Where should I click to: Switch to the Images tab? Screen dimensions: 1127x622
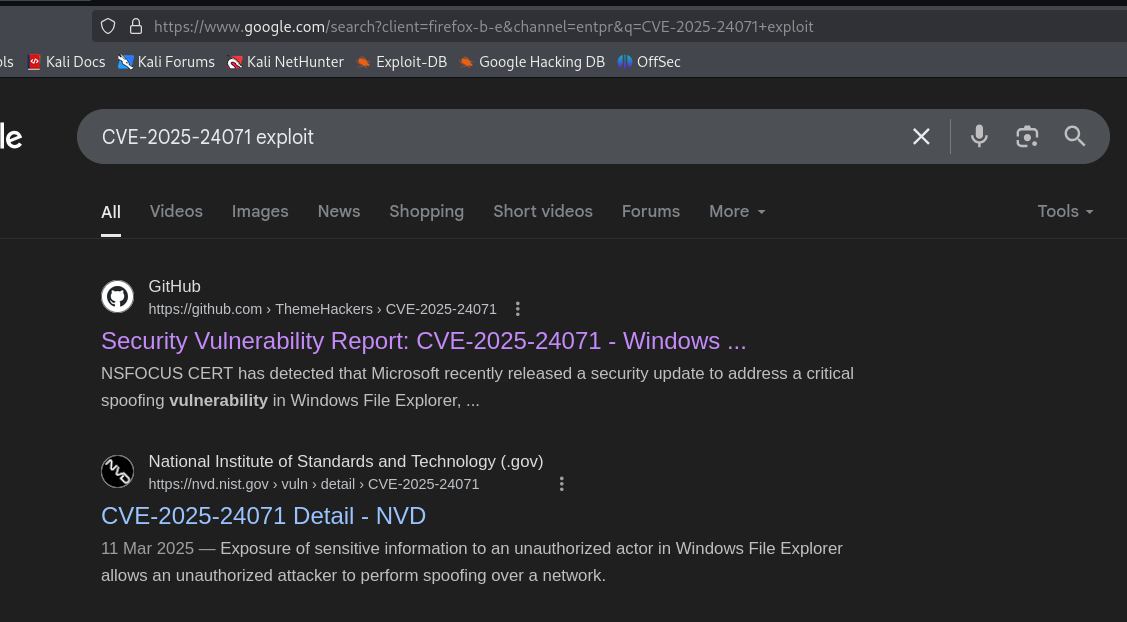[x=260, y=211]
